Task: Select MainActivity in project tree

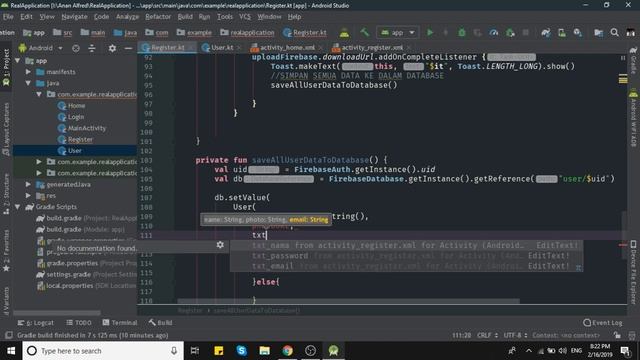Action: 87,128
